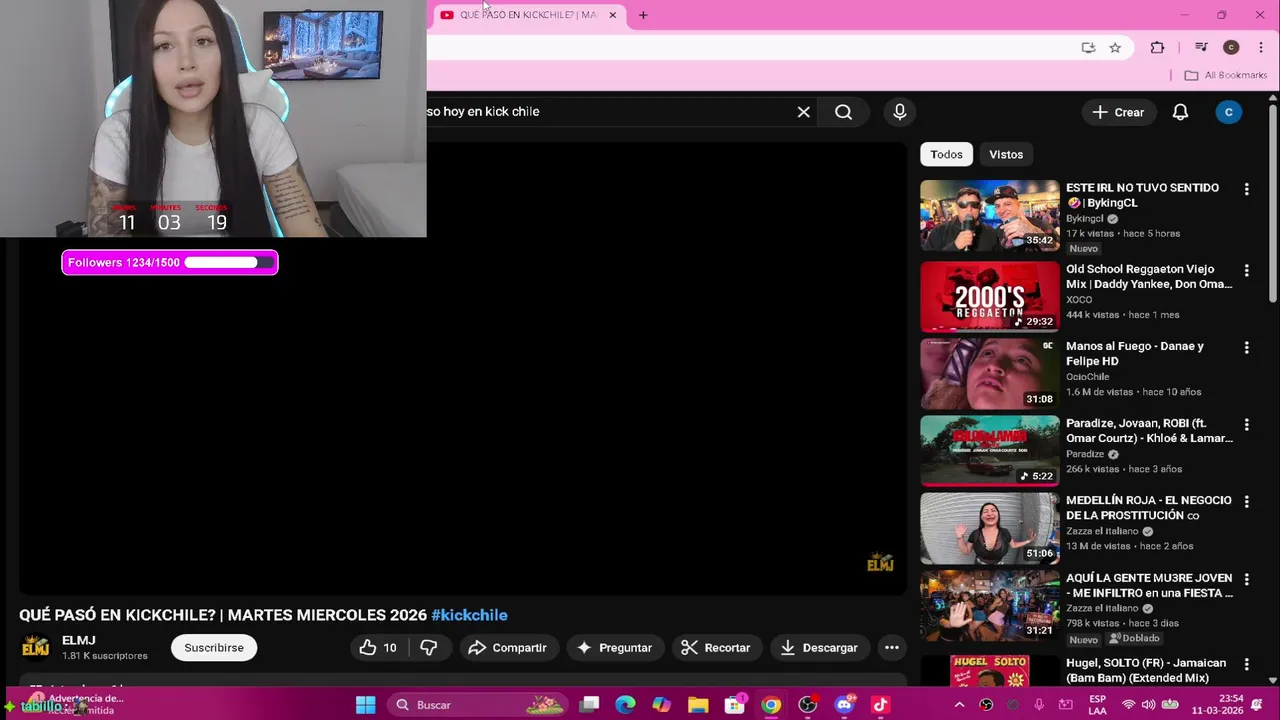
Task: Open YouTube notifications bell
Action: coord(1180,112)
